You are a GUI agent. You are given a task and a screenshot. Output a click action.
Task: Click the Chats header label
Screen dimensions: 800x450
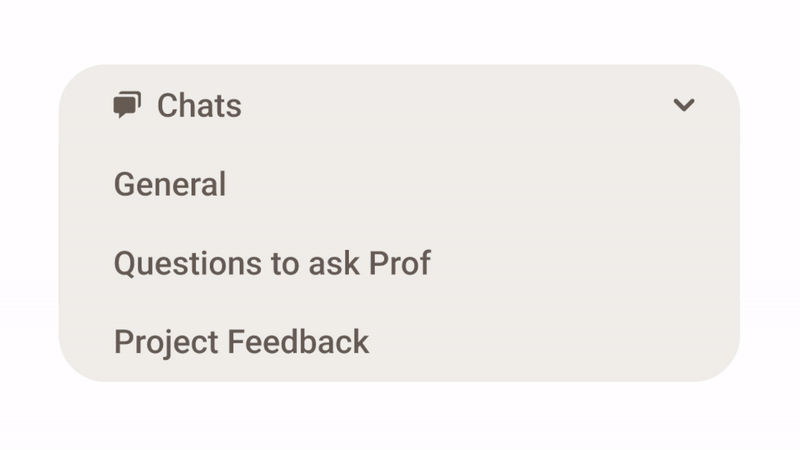(199, 105)
